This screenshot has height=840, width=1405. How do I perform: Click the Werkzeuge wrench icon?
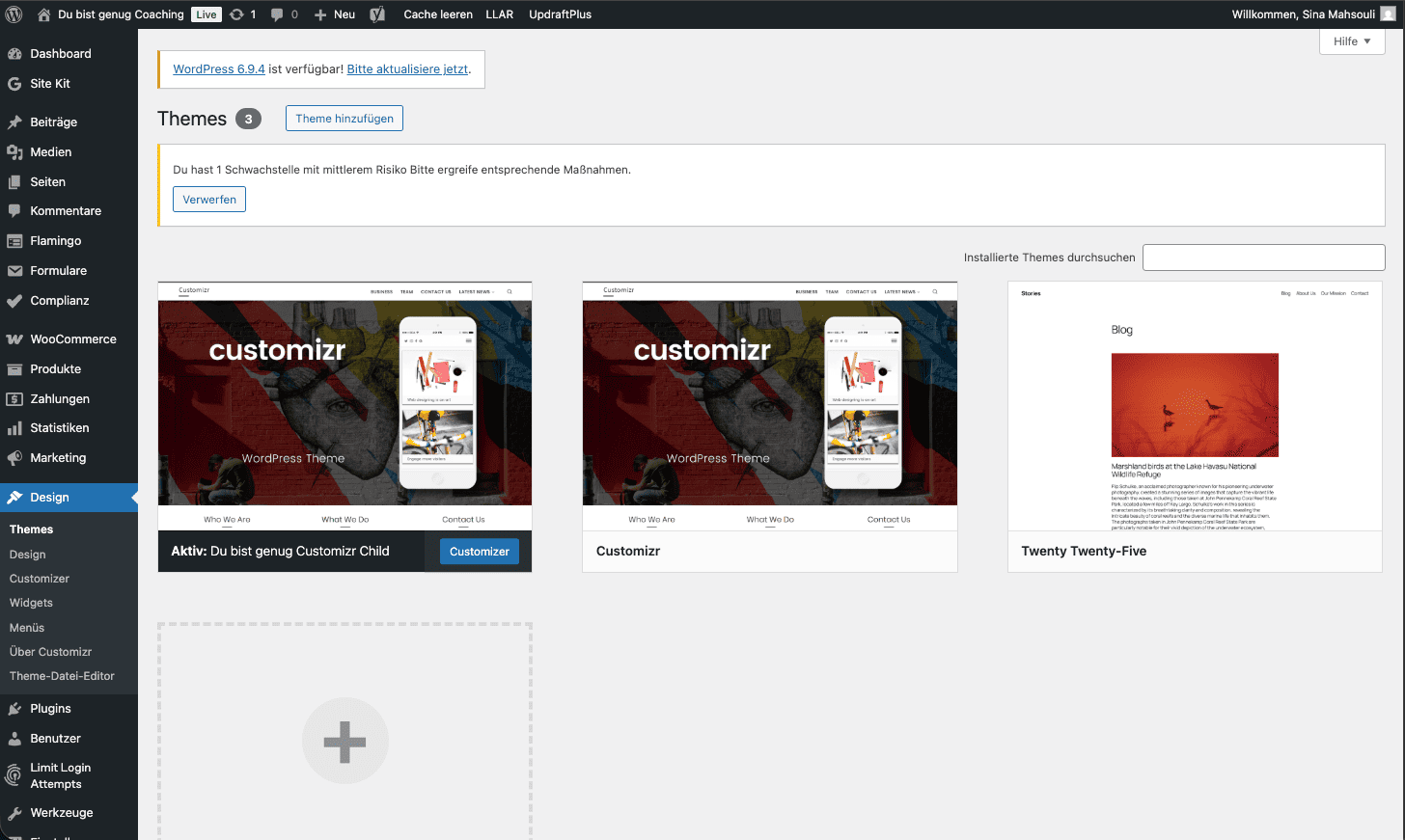click(14, 813)
